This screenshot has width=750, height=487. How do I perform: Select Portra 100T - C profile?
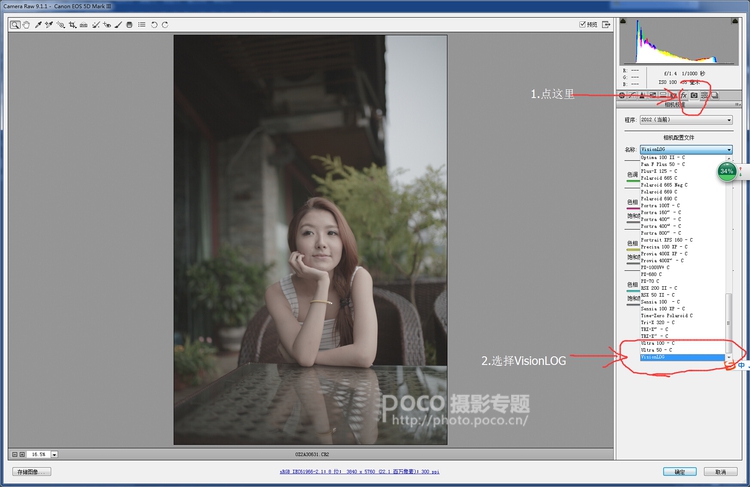pyautogui.click(x=683, y=205)
